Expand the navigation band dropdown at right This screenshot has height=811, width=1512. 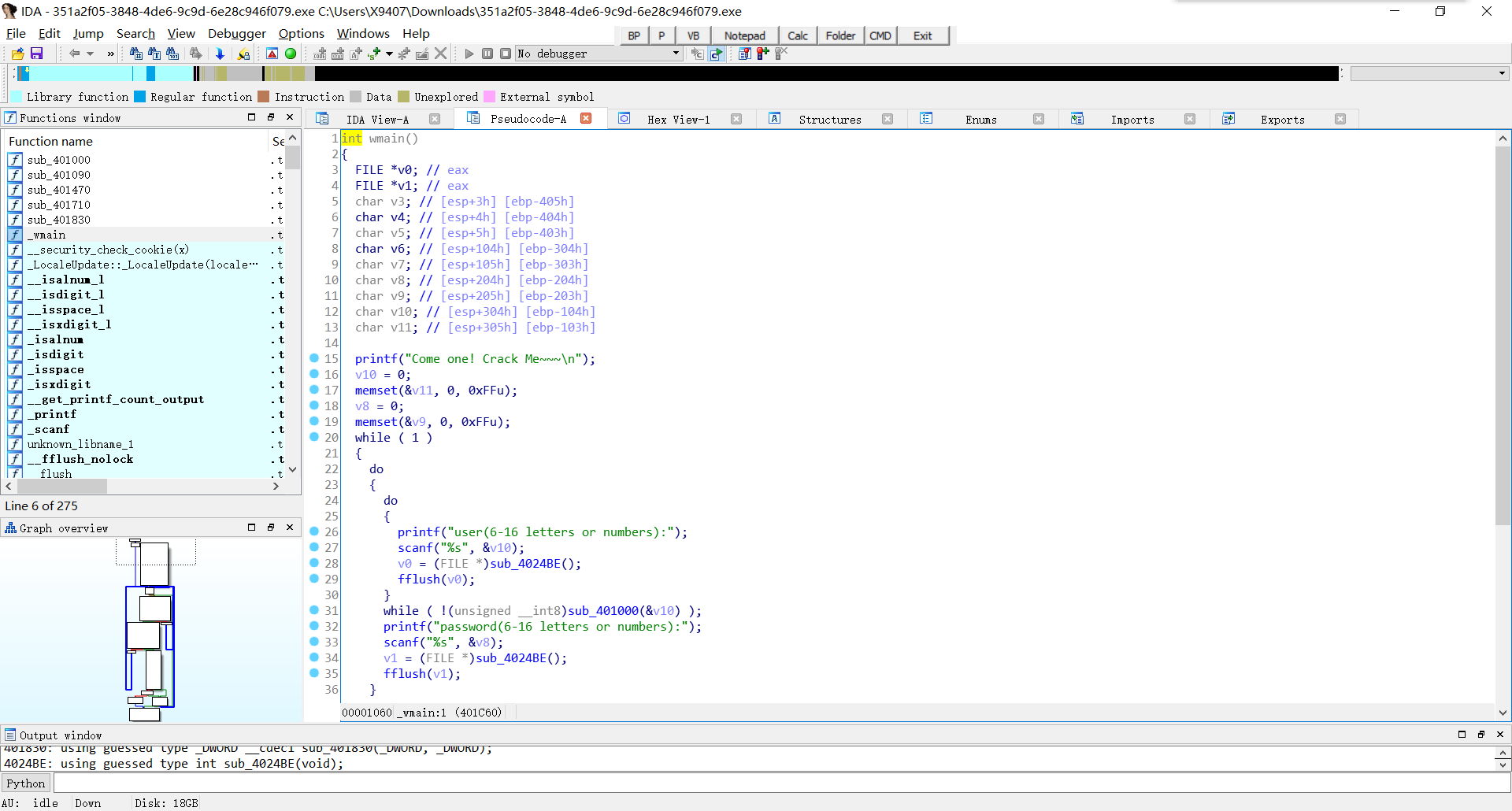click(1502, 73)
